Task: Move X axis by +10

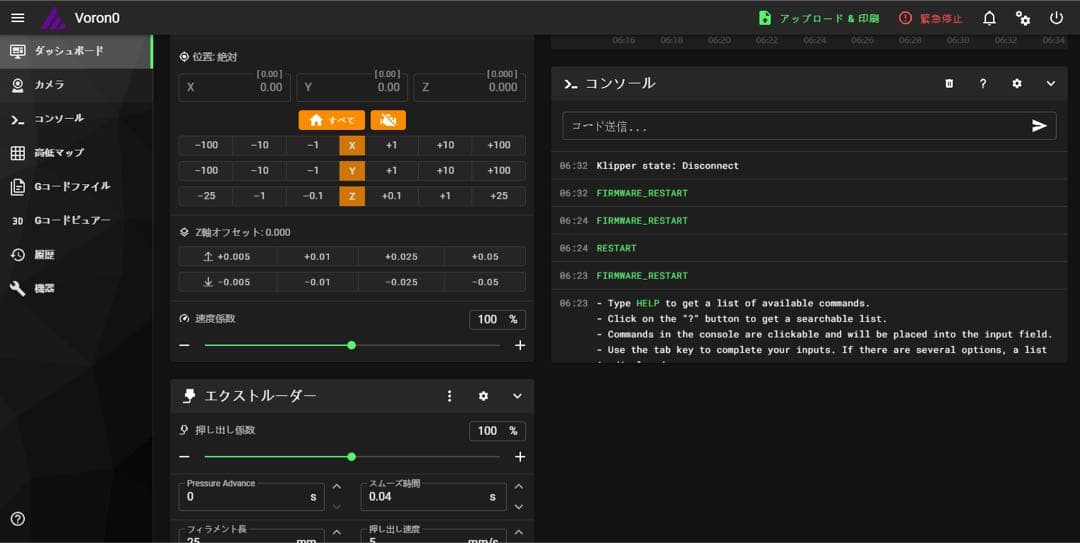Action: pyautogui.click(x=445, y=145)
